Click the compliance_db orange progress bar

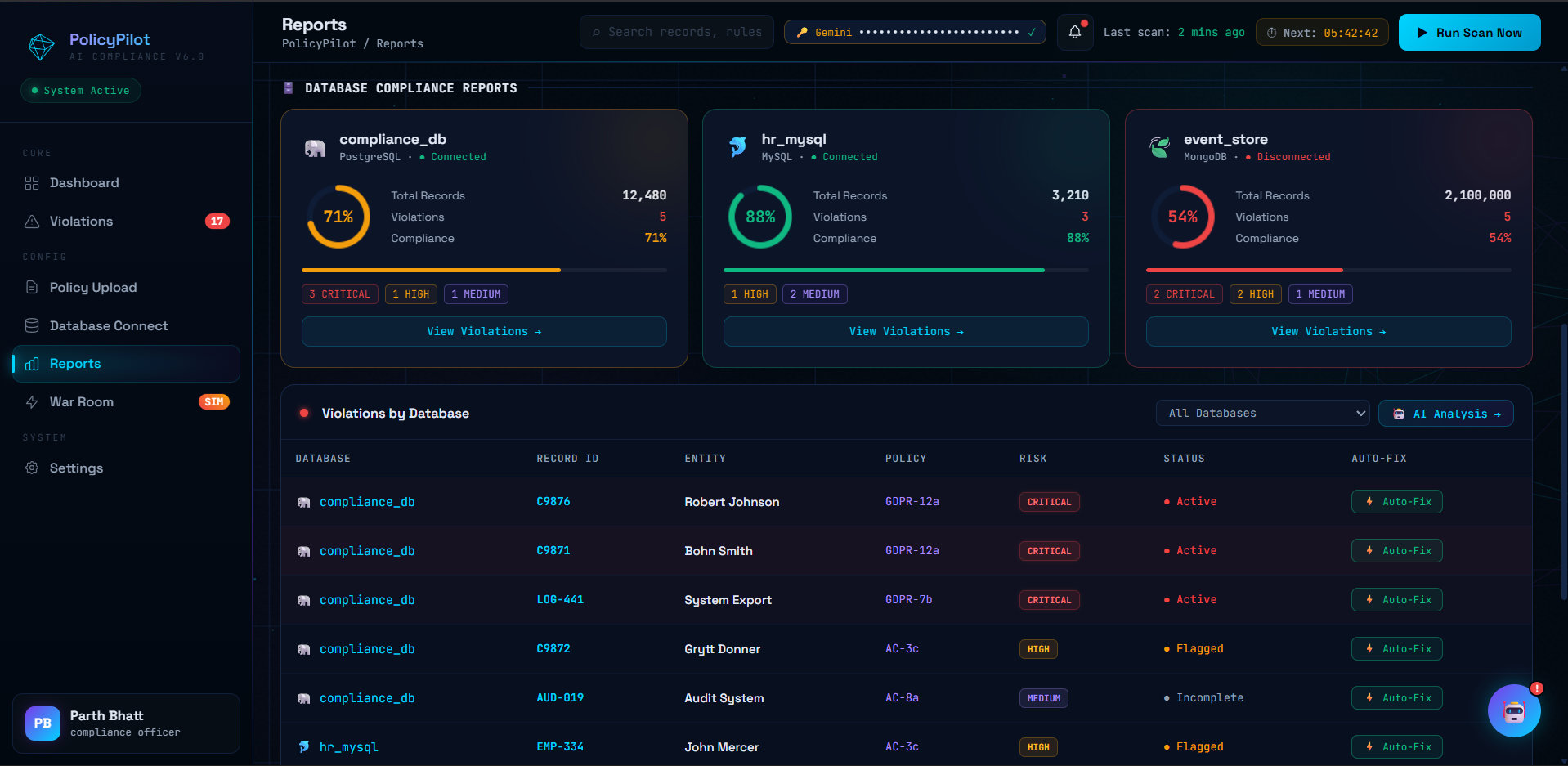484,270
